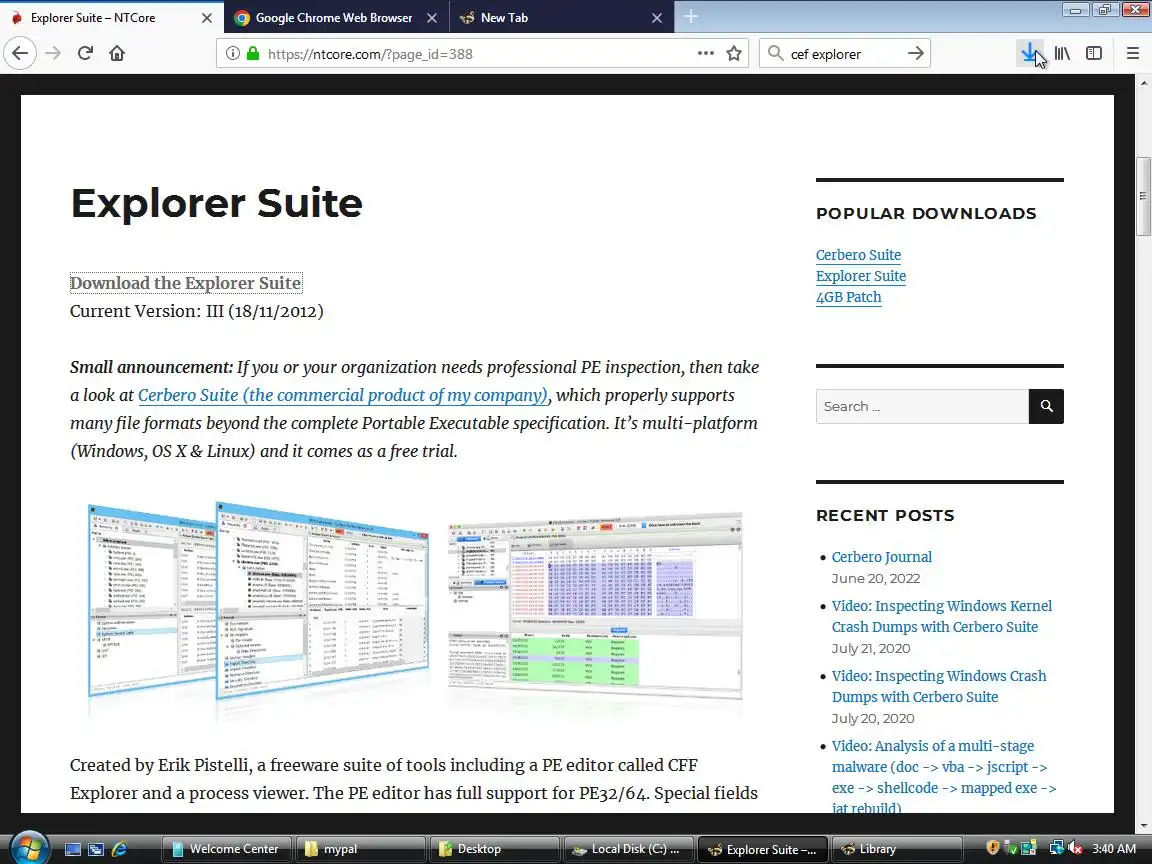The image size is (1152, 864).
Task: Click the June 20, 2022 date text
Action: pyautogui.click(x=876, y=579)
